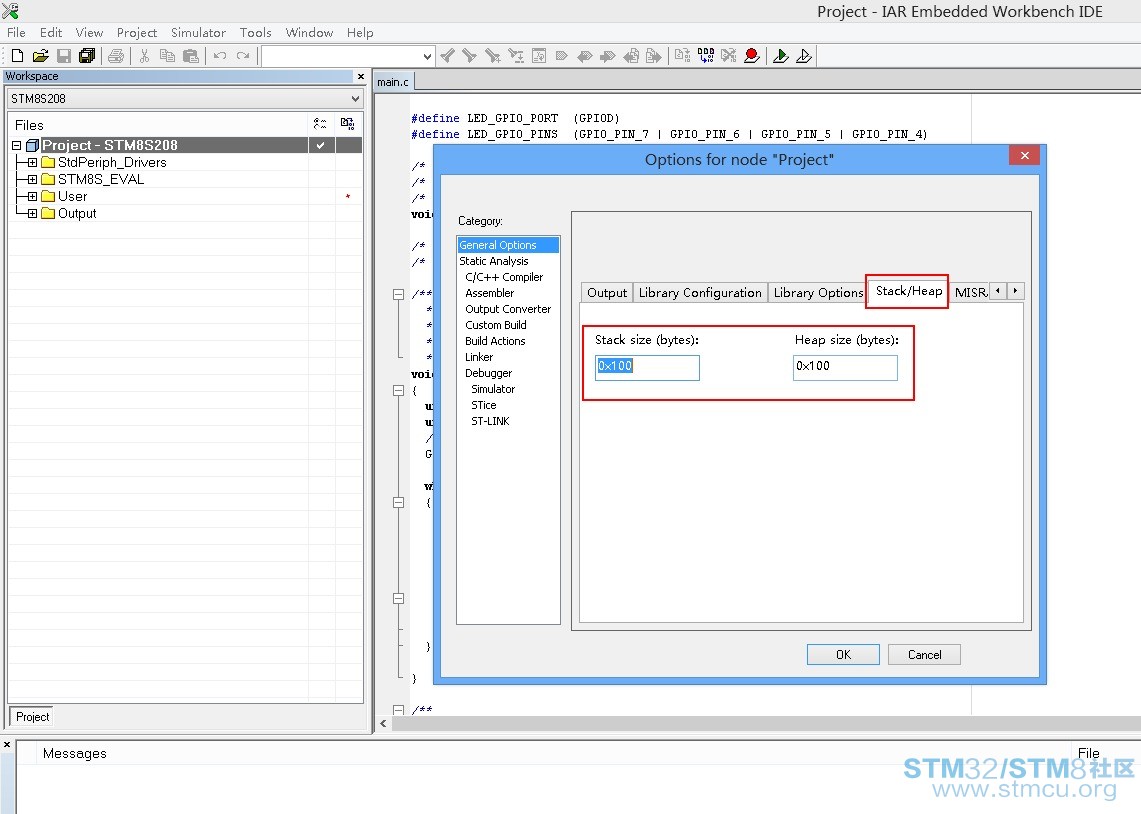Print the document with the printer icon
Image resolution: width=1141 pixels, height=814 pixels.
tap(116, 56)
